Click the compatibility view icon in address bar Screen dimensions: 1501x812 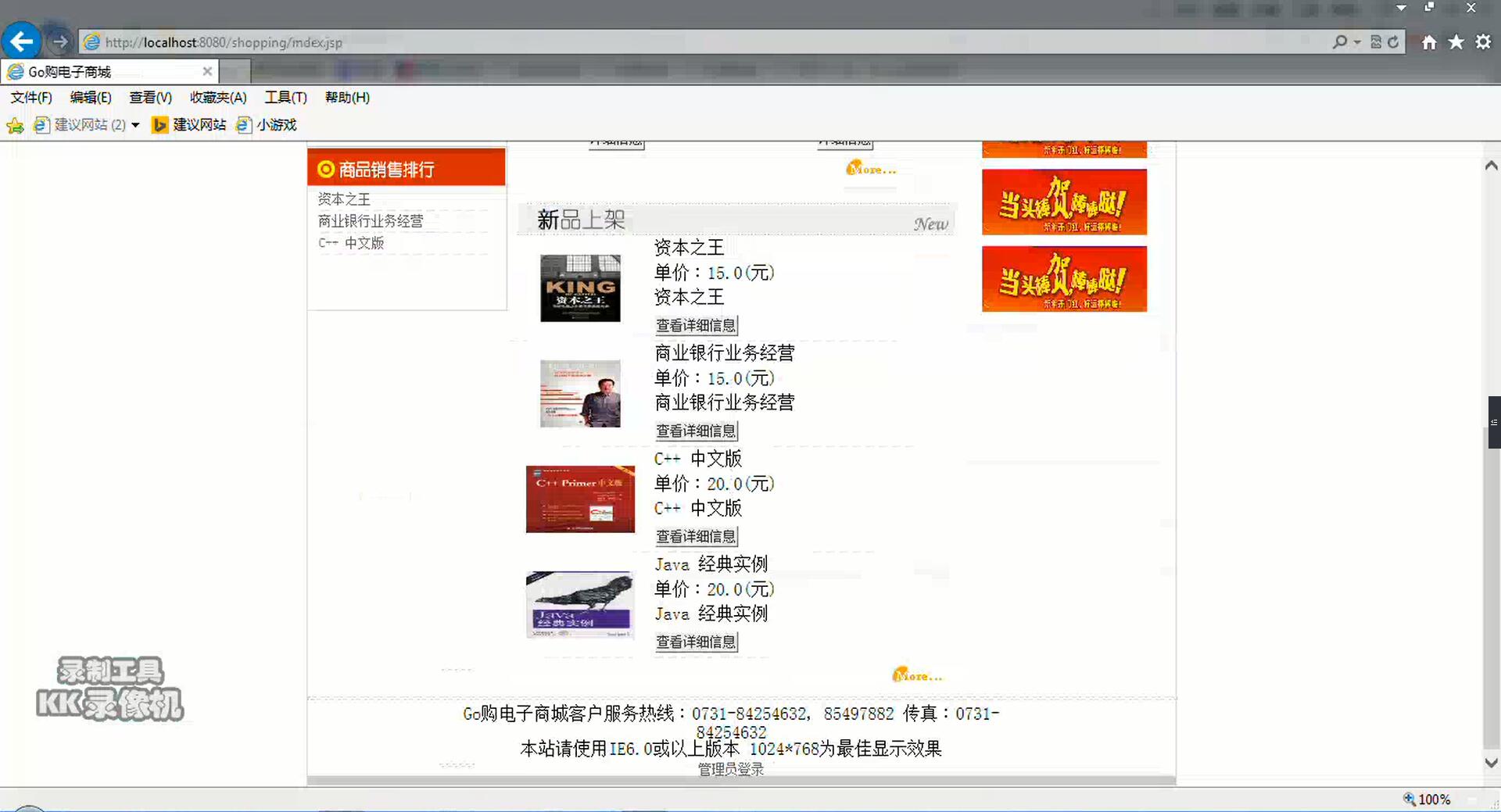pyautogui.click(x=1376, y=42)
